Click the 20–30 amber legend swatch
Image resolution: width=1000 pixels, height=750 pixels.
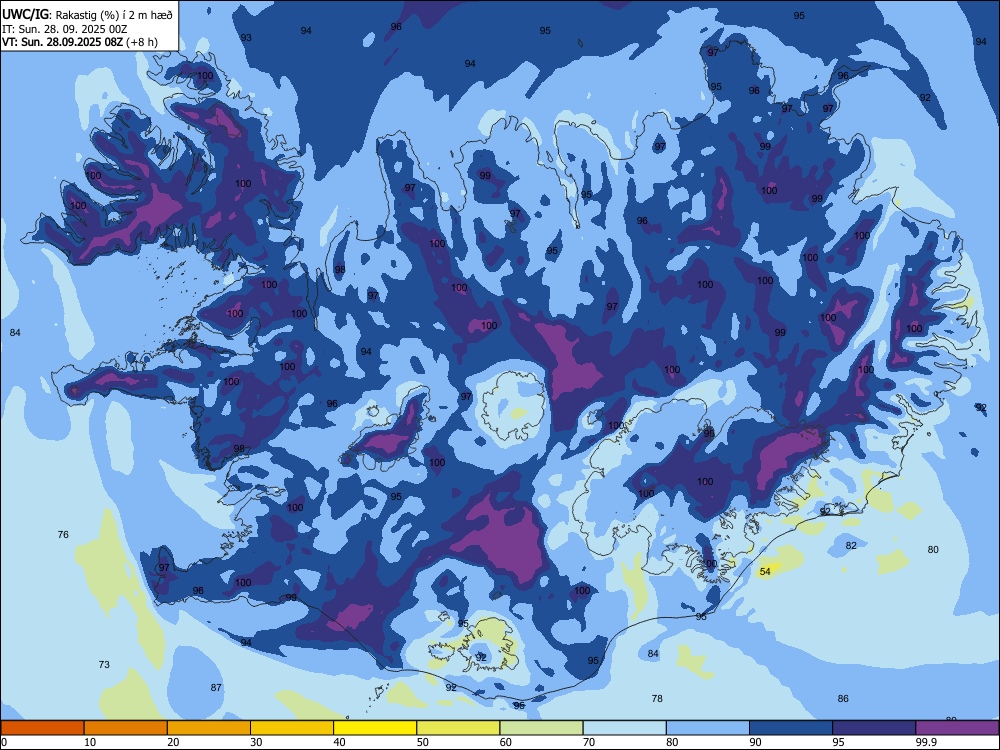209,728
